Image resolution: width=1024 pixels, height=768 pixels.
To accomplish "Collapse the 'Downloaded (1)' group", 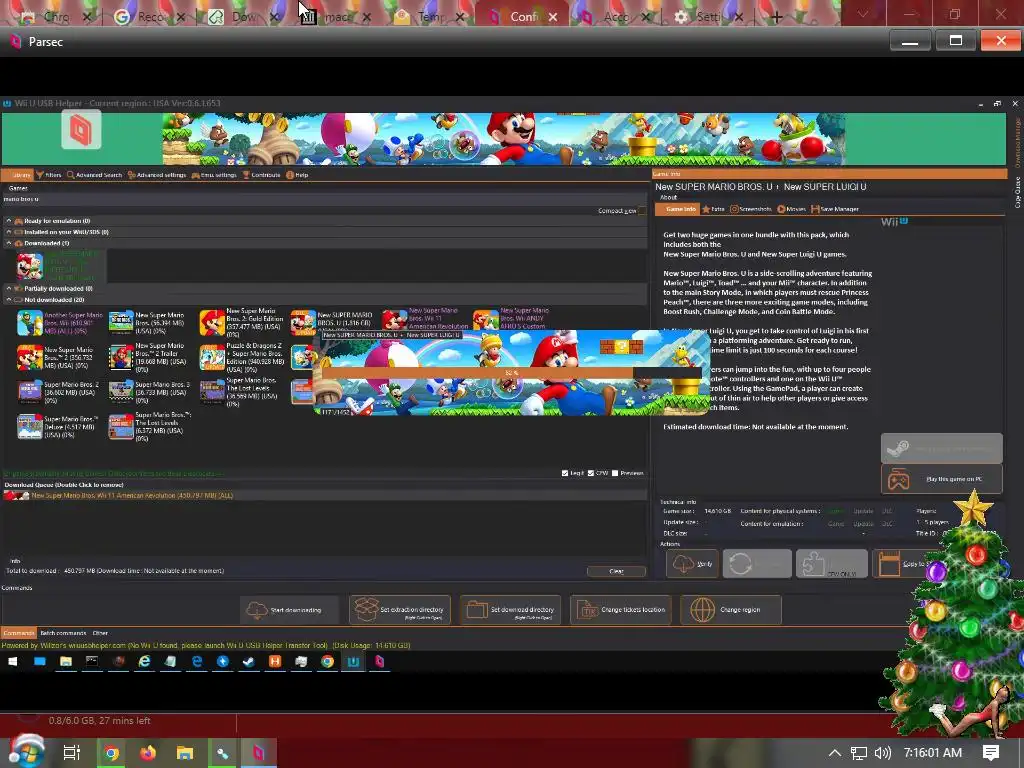I will [x=8, y=243].
